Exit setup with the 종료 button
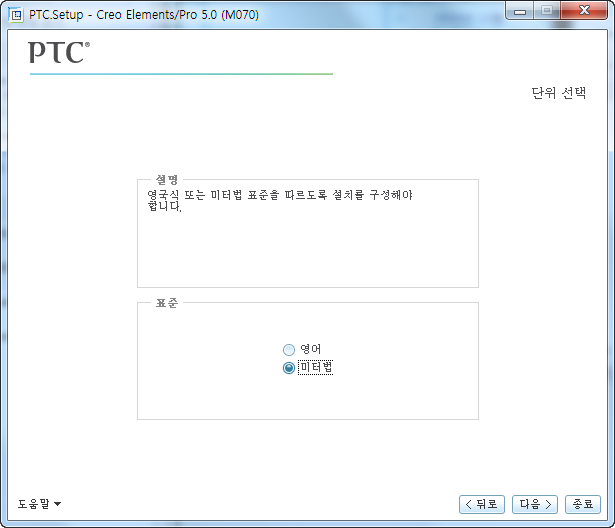 583,504
